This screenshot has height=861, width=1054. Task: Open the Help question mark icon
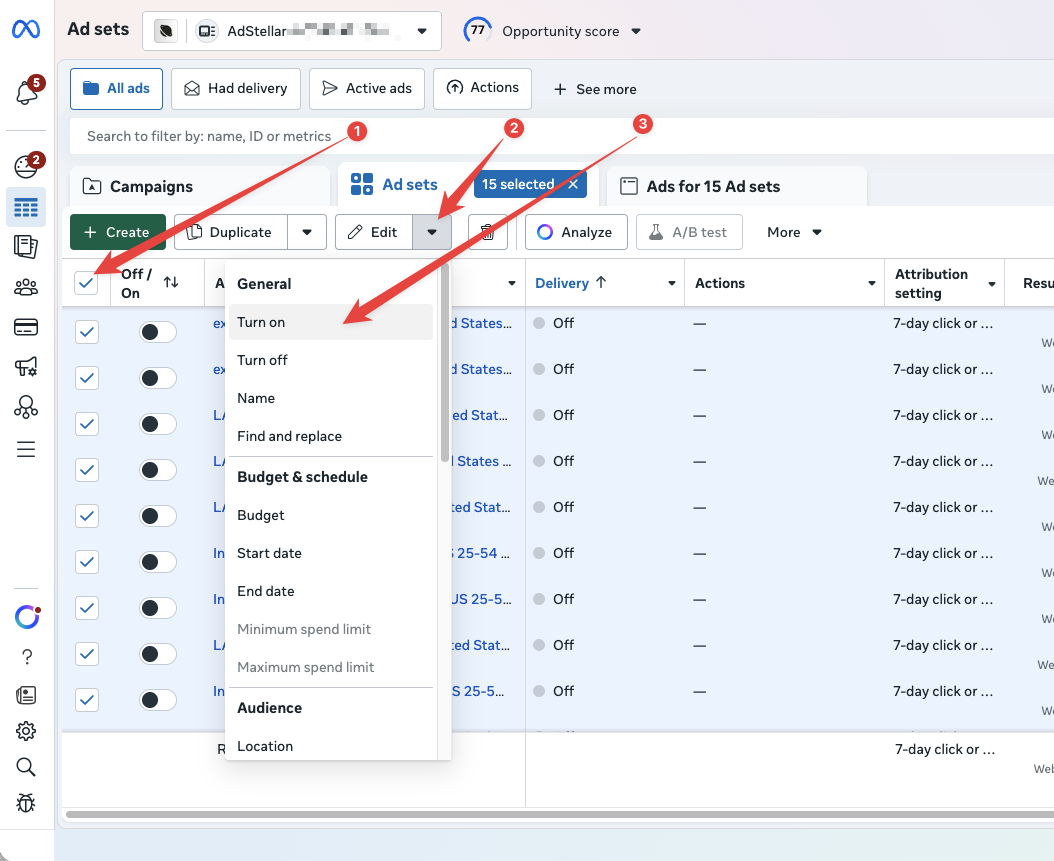27,657
